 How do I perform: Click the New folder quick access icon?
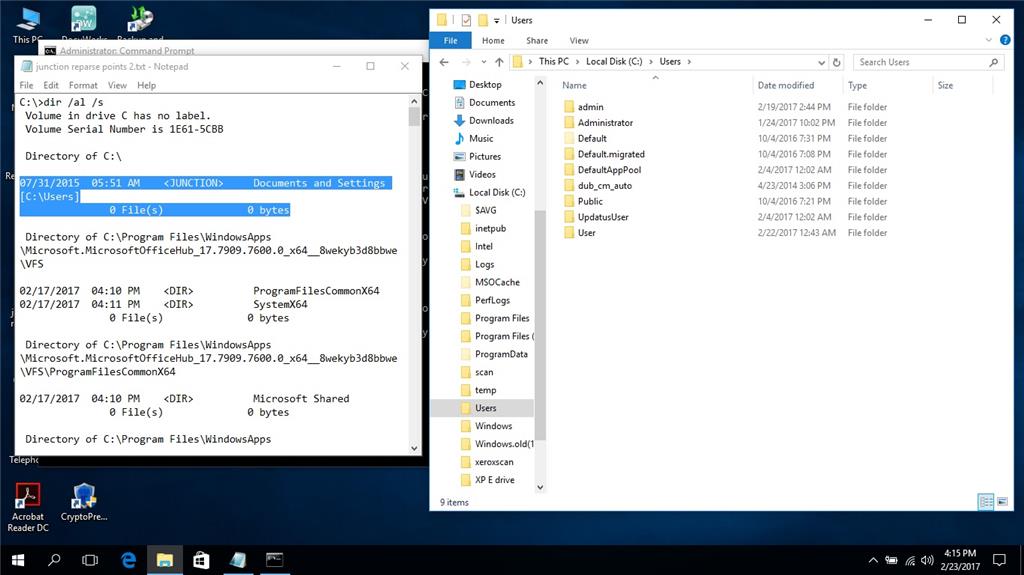point(483,20)
